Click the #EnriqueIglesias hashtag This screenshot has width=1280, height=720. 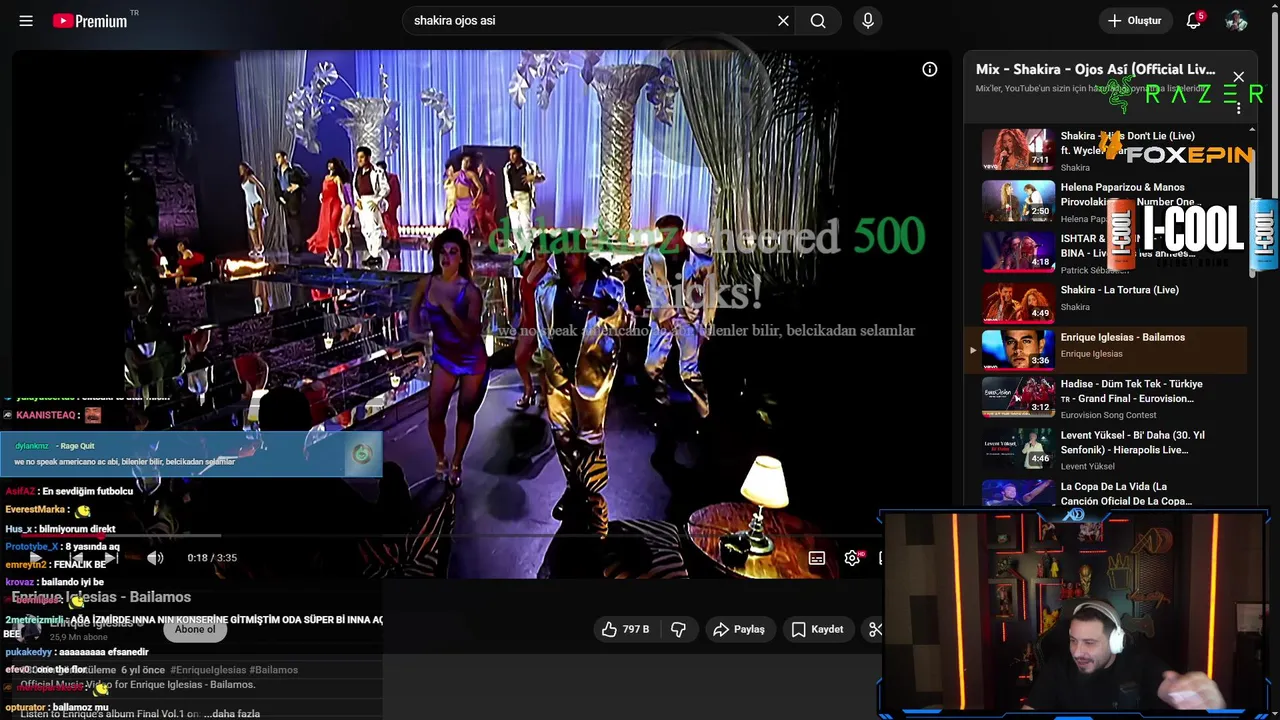click(x=207, y=670)
